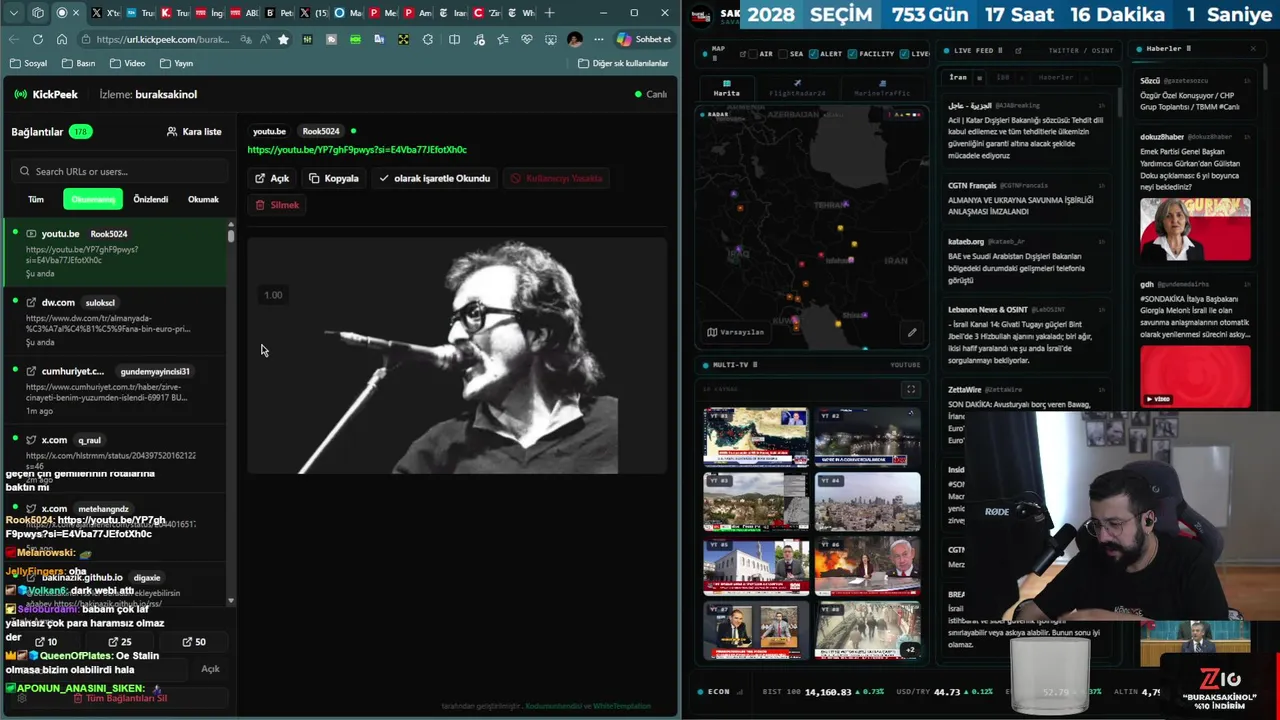Screen dimensions: 1280x720
Task: Open the browser extensions puzzle icon
Action: click(428, 39)
